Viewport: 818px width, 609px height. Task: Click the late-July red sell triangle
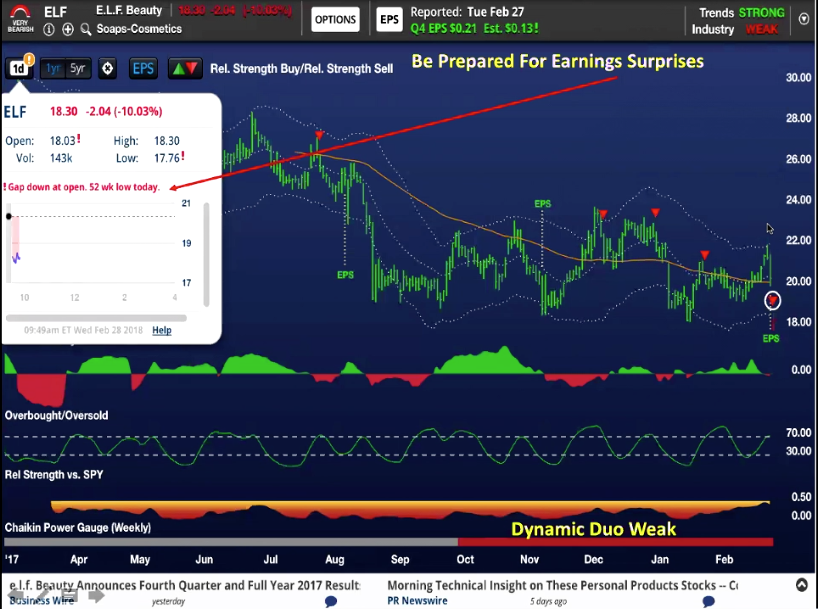[319, 135]
